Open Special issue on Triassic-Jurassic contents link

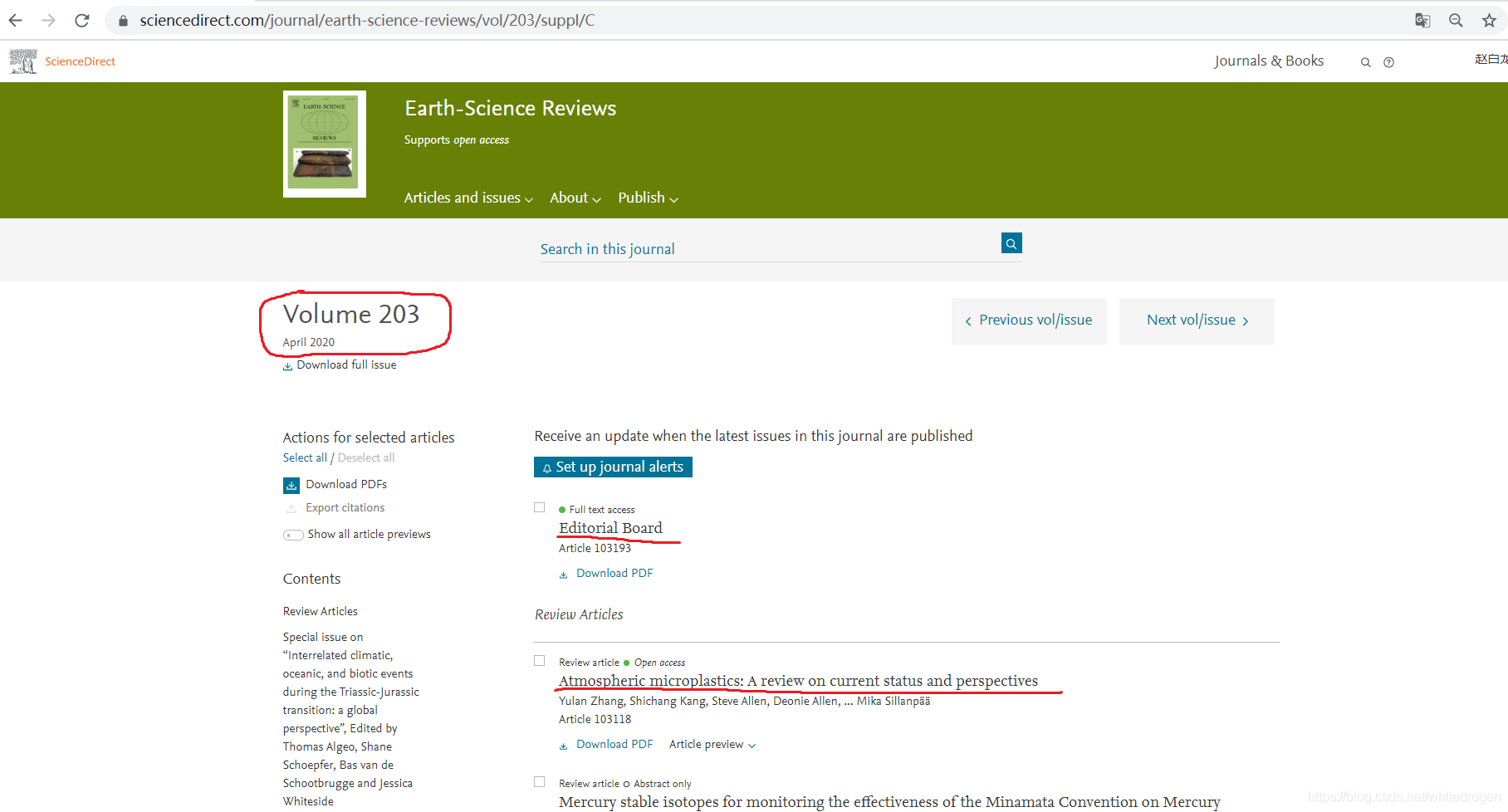(x=351, y=719)
